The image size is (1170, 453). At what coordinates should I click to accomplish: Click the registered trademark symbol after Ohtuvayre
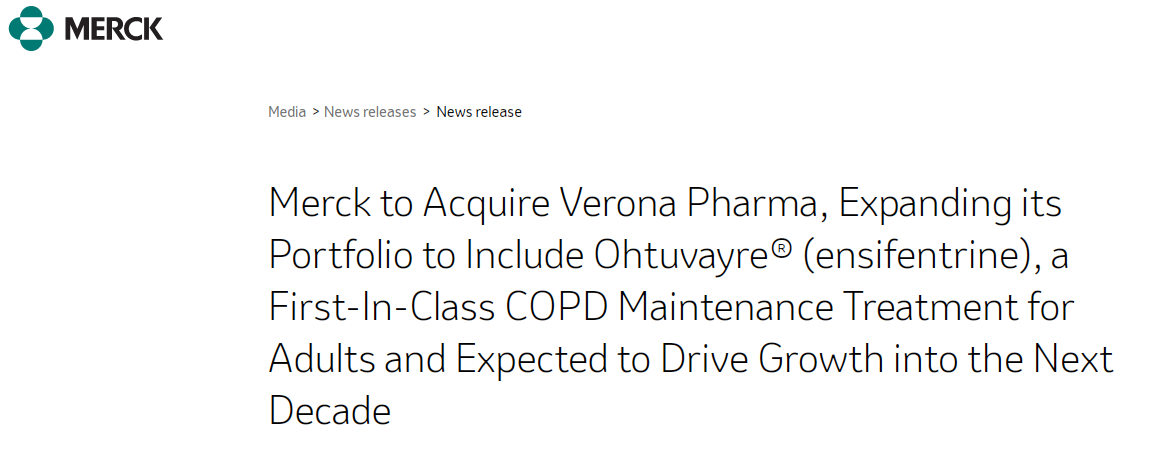pyautogui.click(x=780, y=249)
